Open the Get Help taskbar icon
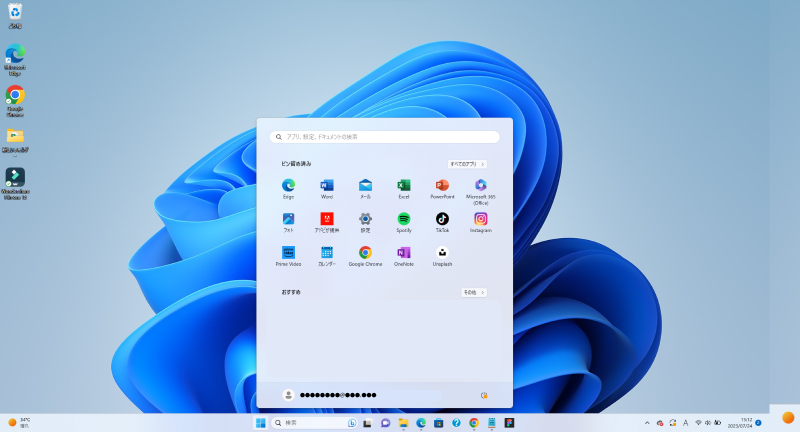The image size is (800, 432). 456,423
